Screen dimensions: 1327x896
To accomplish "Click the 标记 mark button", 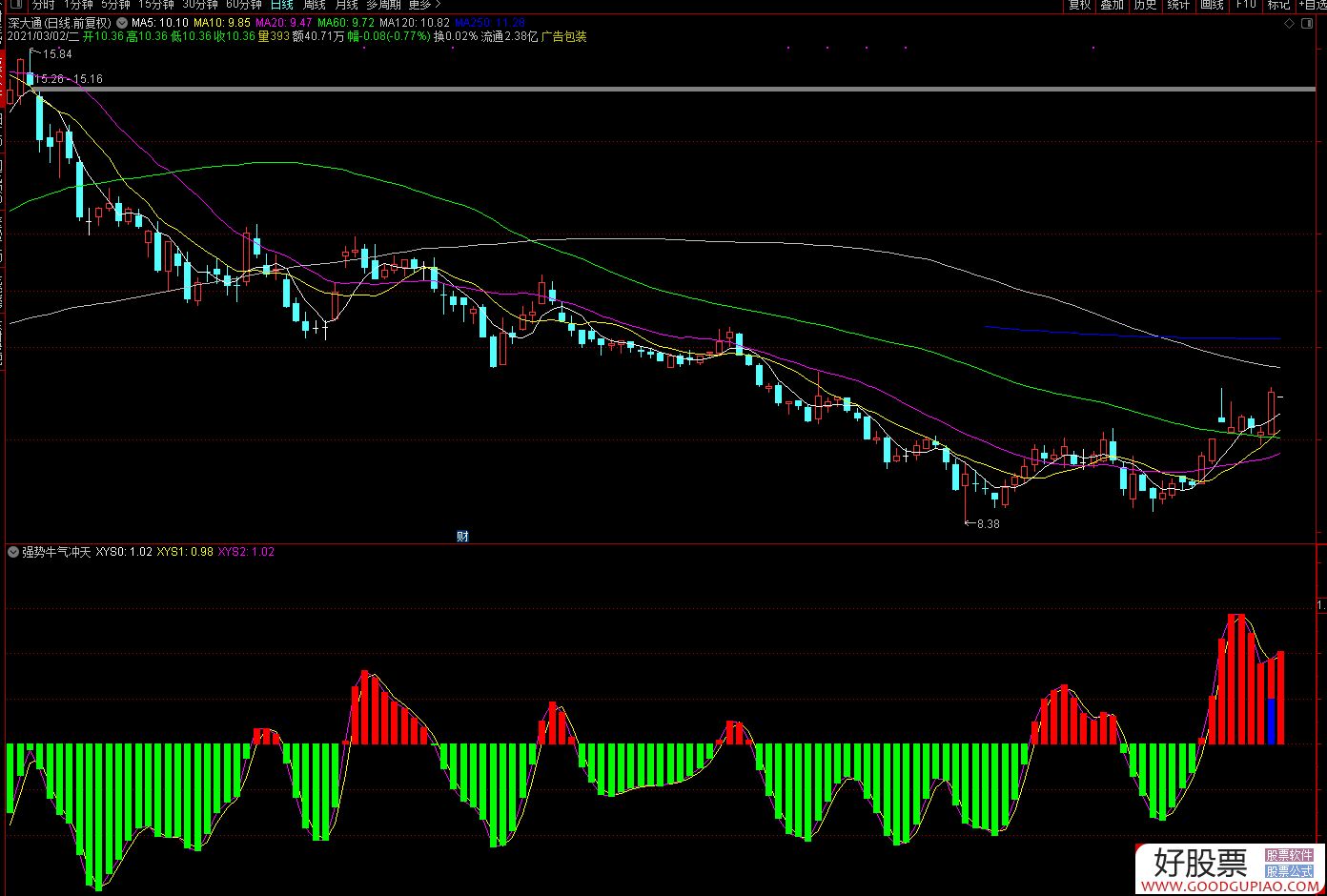I will coord(1277,5).
